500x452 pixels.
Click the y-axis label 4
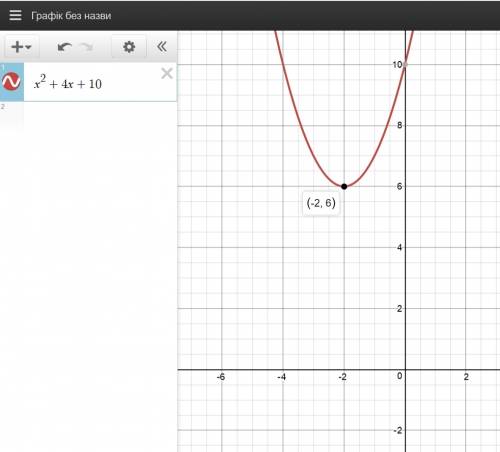(x=399, y=247)
